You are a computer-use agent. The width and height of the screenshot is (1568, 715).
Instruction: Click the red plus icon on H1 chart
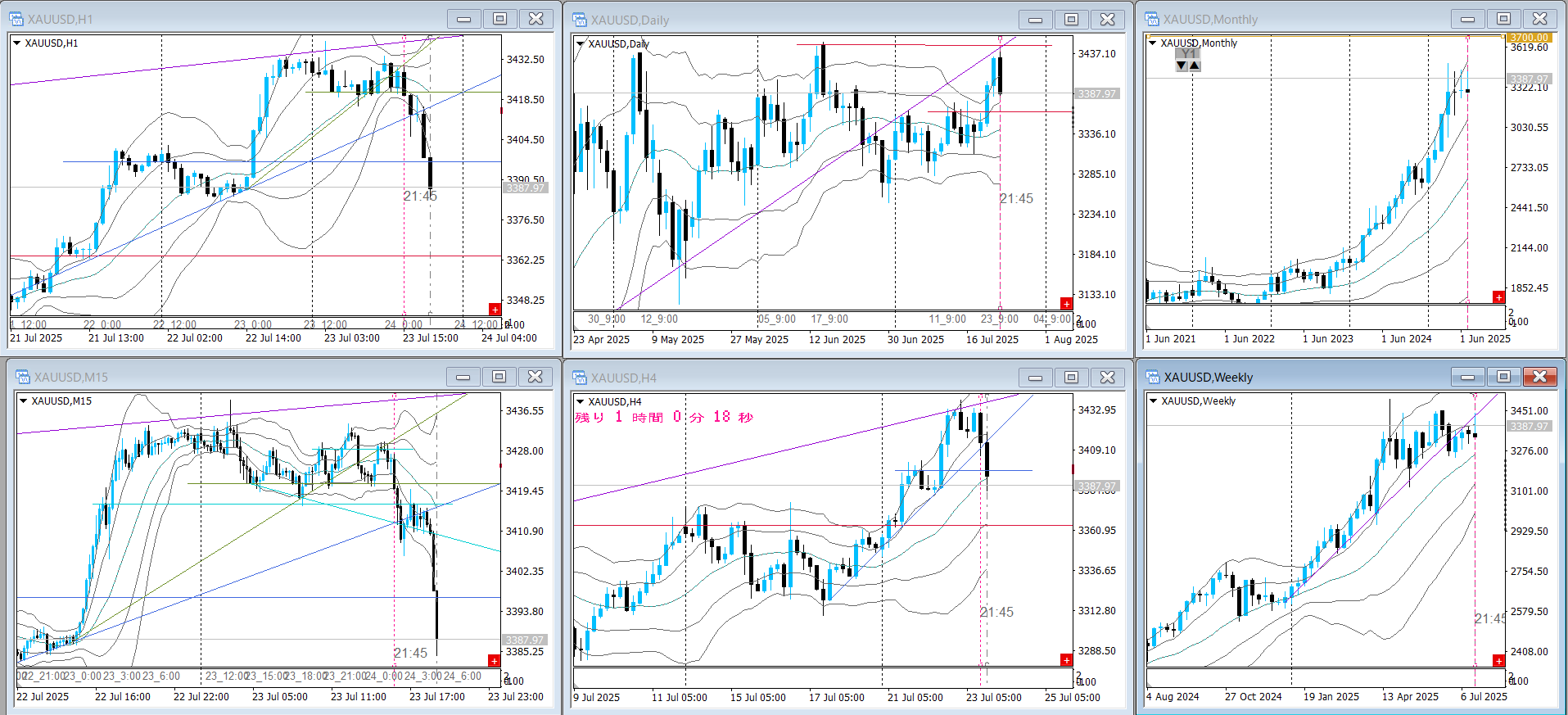click(x=495, y=309)
